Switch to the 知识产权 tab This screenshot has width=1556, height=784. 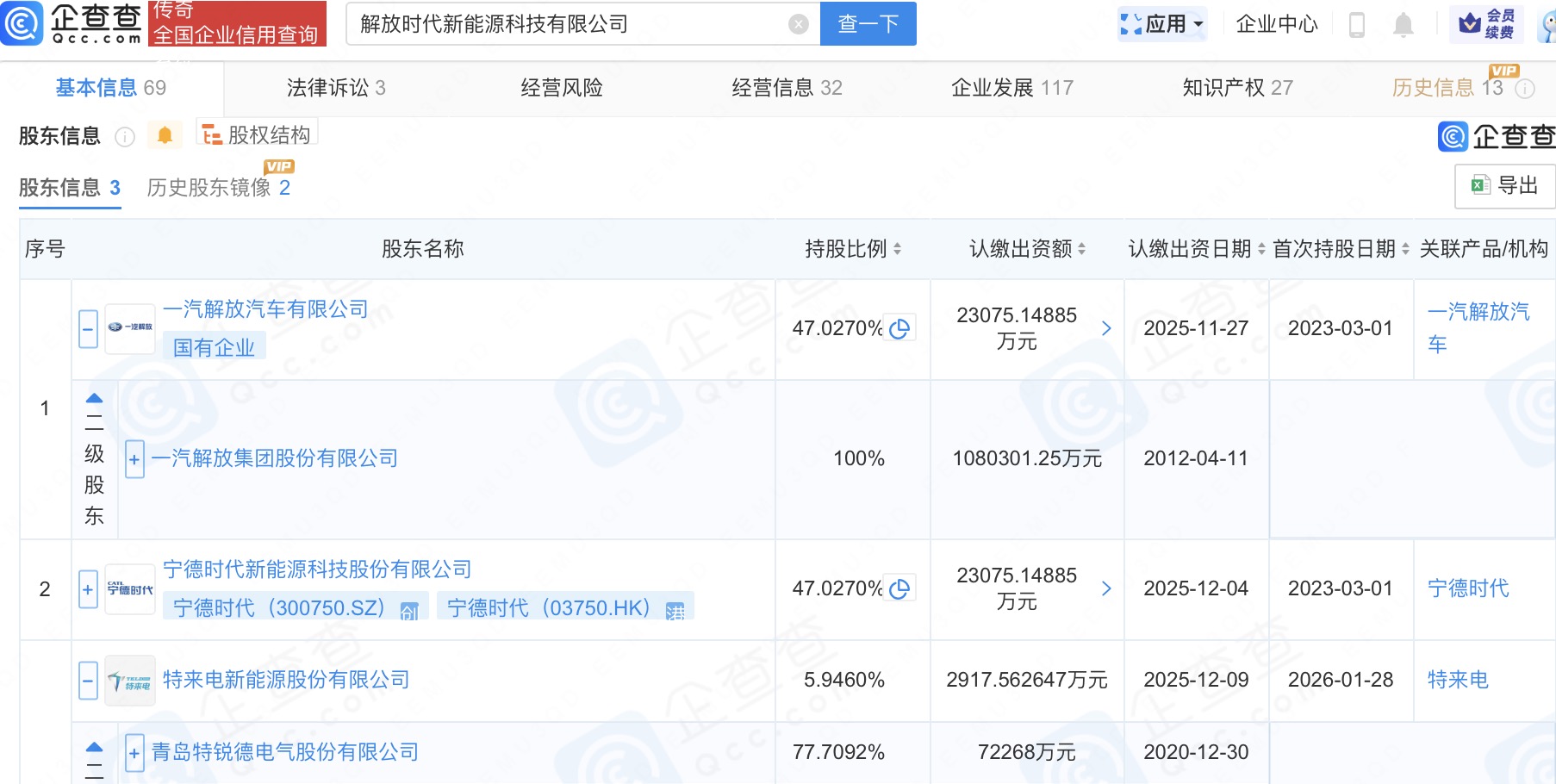click(1237, 88)
